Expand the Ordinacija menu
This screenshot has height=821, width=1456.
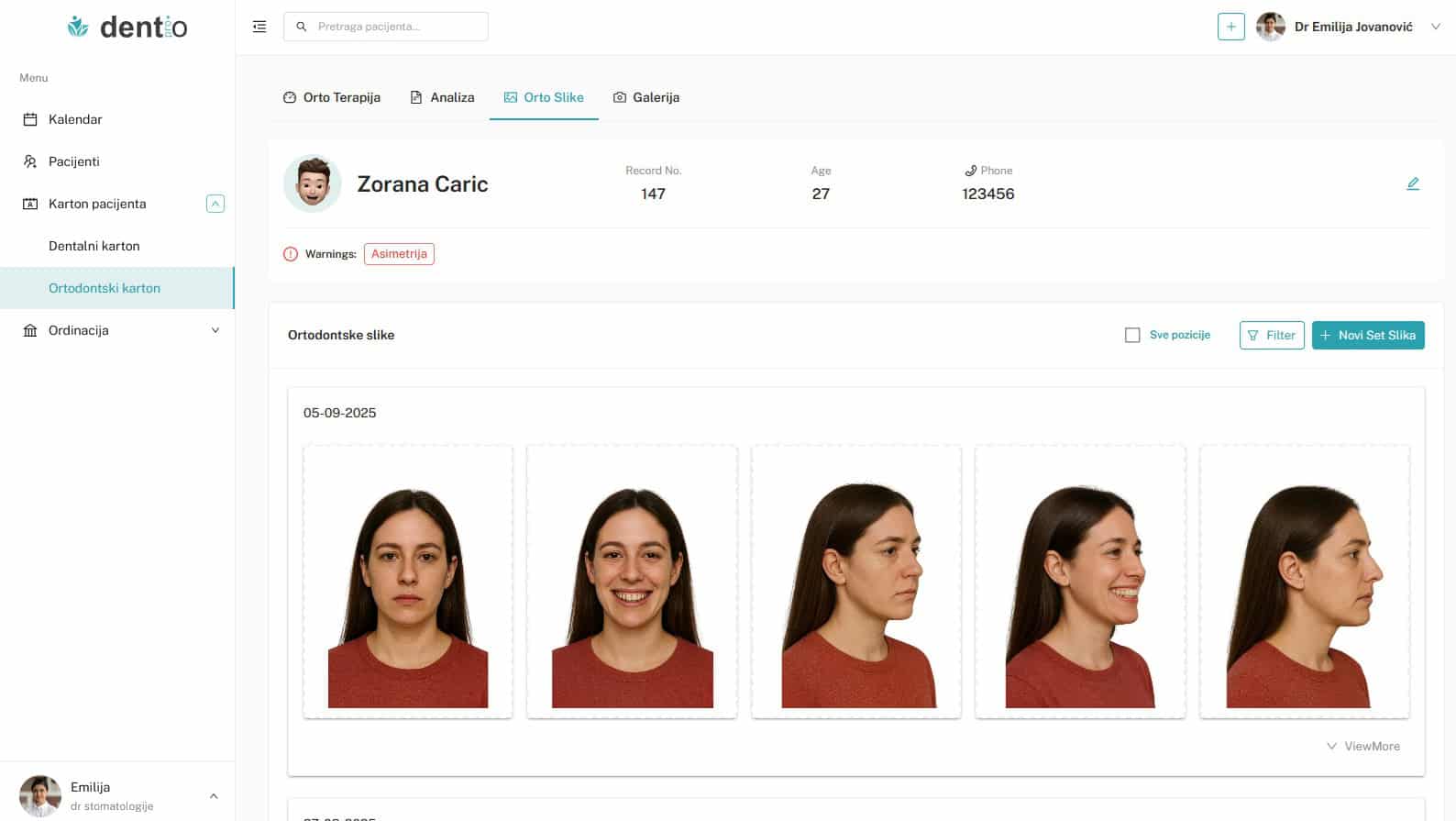coord(215,330)
